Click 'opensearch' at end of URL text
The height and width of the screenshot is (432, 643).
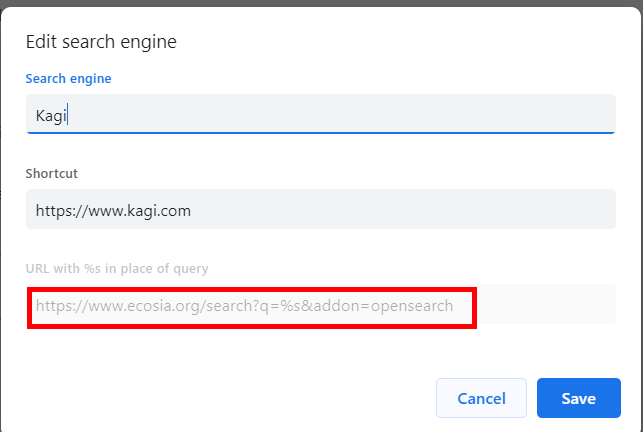tap(414, 305)
